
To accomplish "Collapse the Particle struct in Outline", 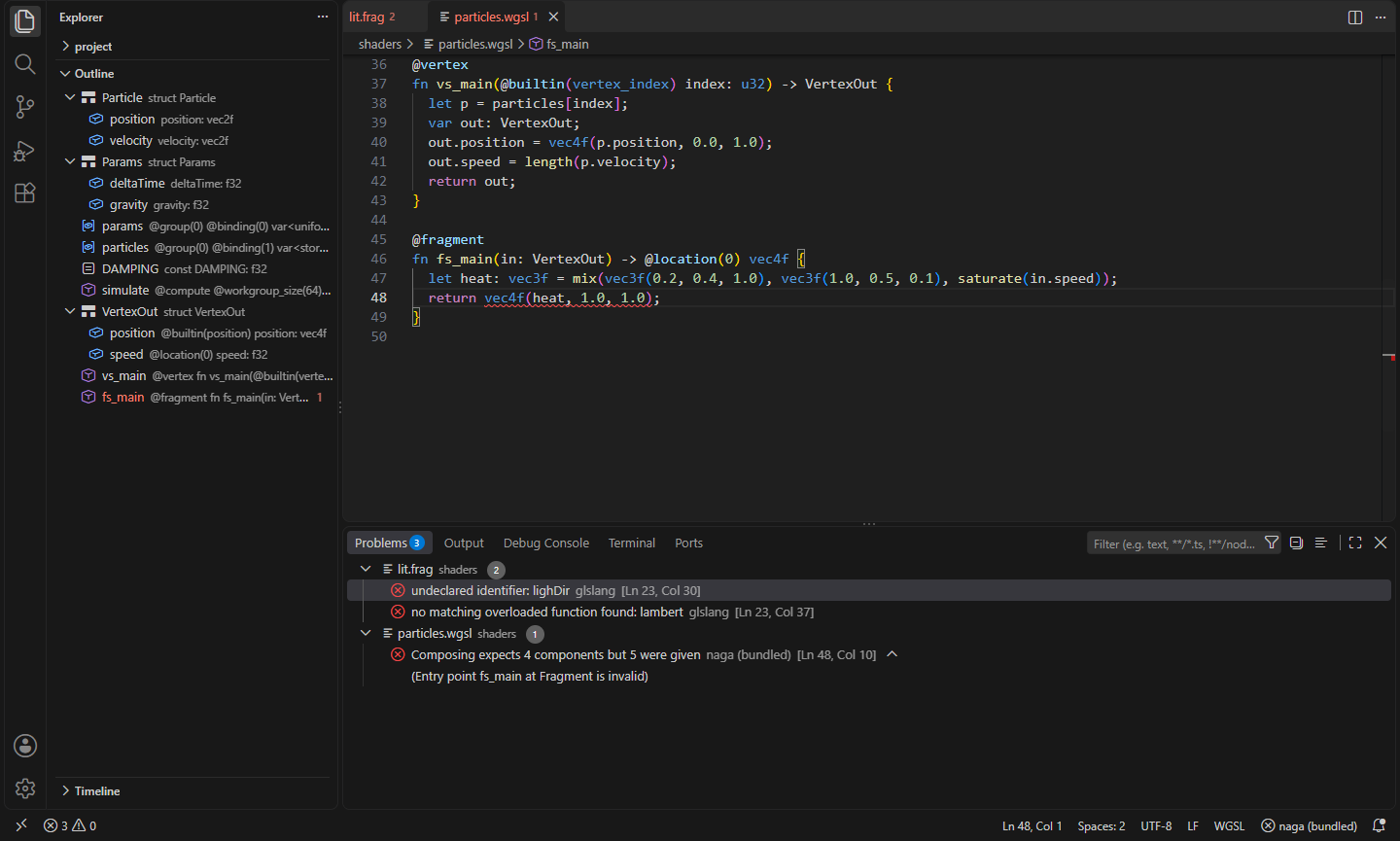I will pos(70,97).
